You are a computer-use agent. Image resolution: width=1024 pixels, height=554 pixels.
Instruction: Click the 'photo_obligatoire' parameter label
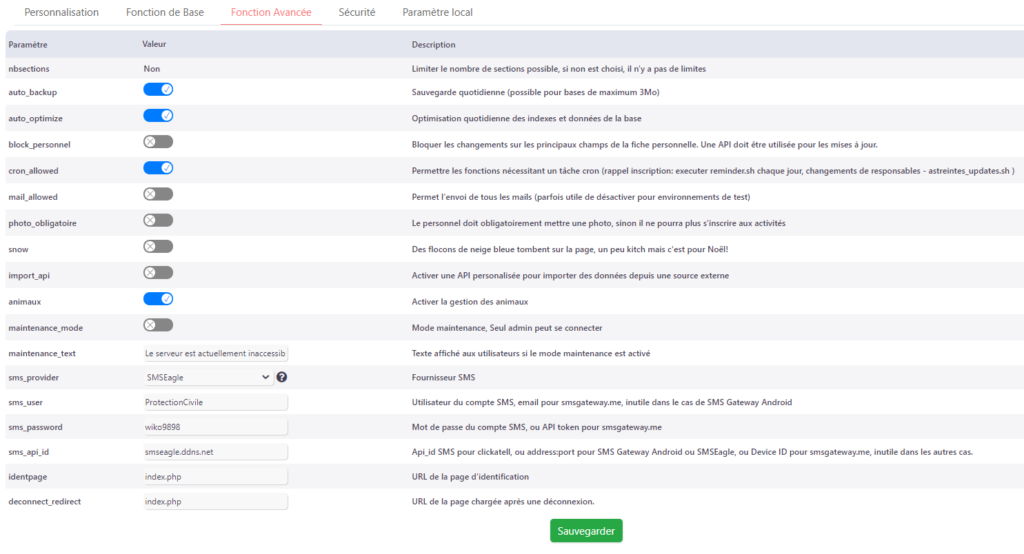(42, 223)
